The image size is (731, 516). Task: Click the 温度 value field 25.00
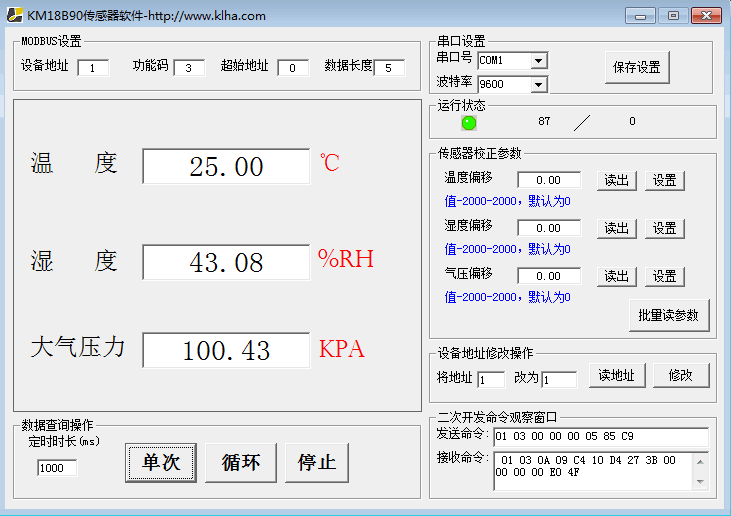point(226,166)
